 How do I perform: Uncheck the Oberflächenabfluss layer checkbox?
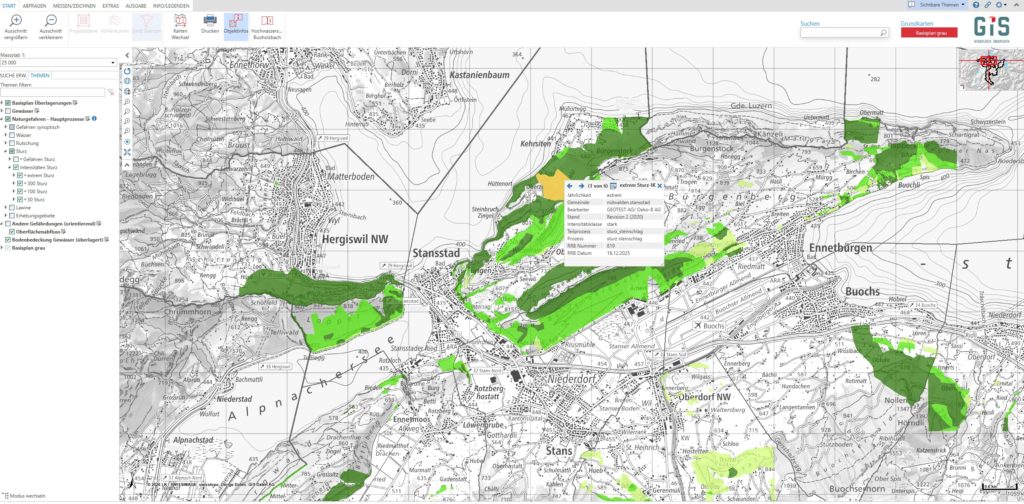coord(13,232)
